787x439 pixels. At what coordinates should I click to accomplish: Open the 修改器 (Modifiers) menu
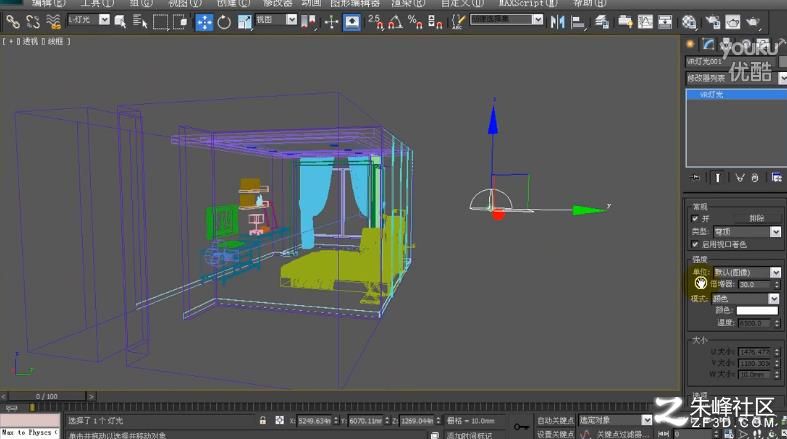click(278, 3)
